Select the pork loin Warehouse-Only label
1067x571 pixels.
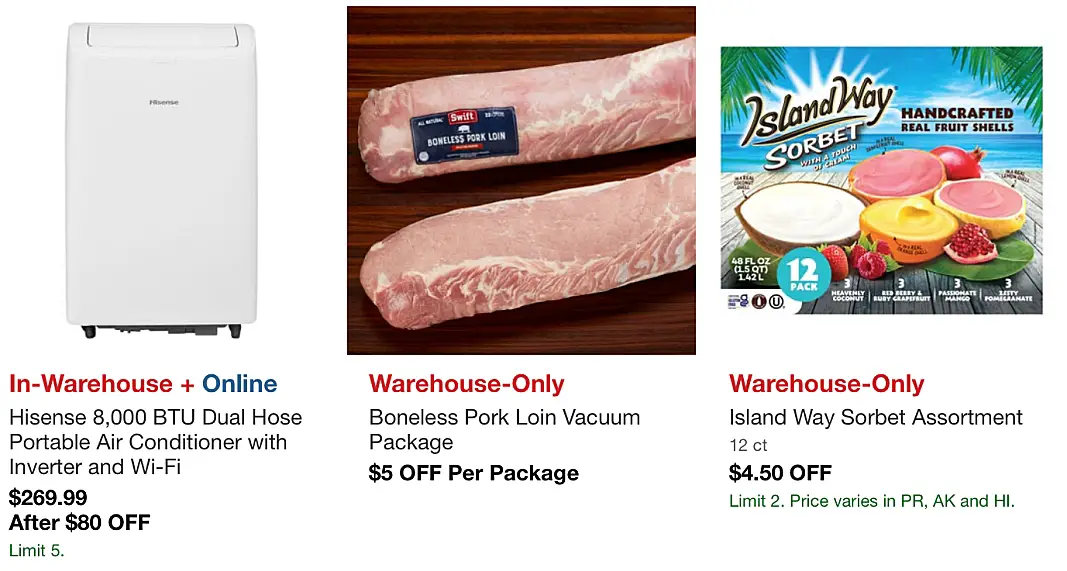467,384
